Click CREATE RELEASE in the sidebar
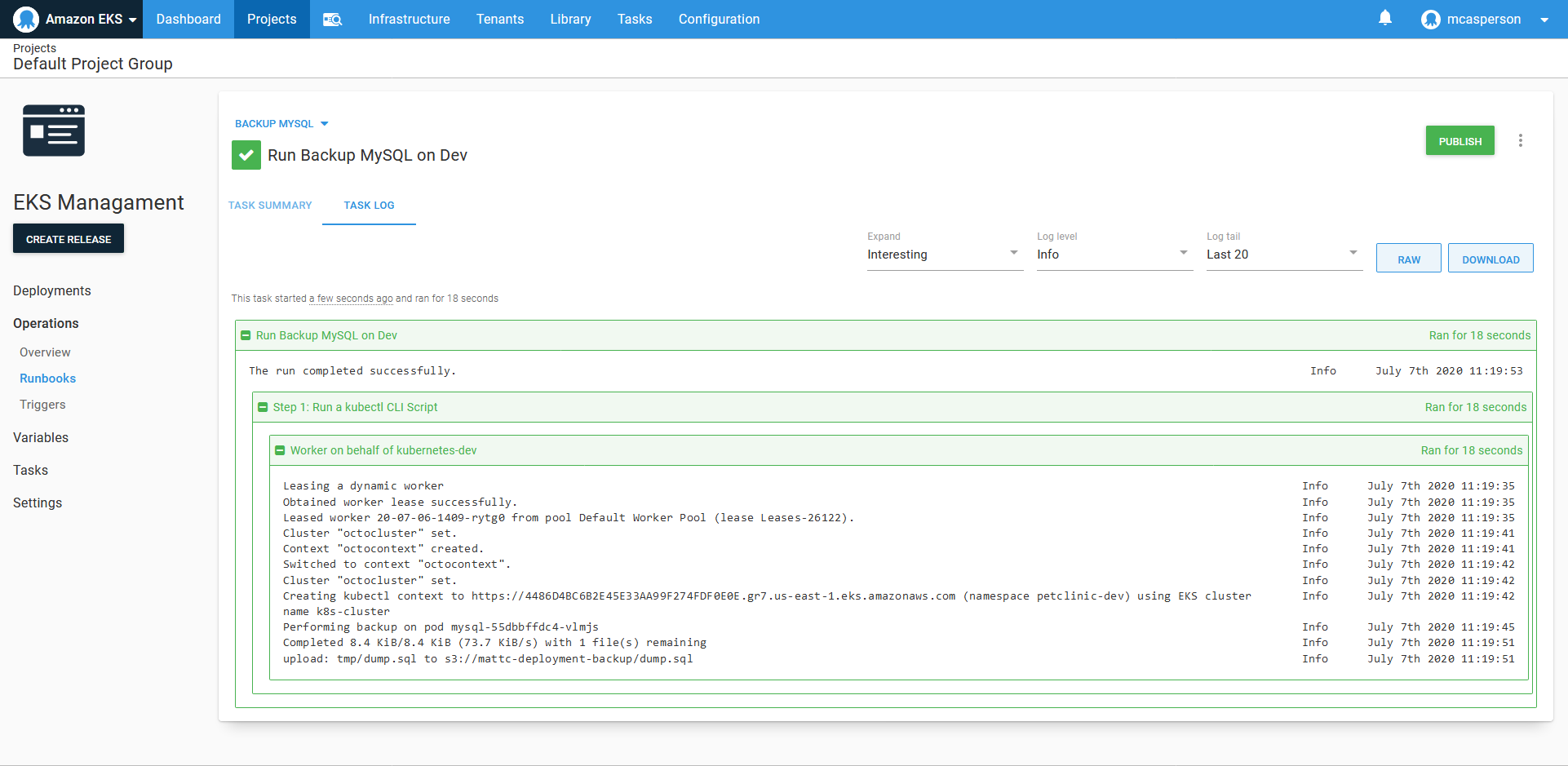Image resolution: width=1568 pixels, height=766 pixels. [x=69, y=238]
